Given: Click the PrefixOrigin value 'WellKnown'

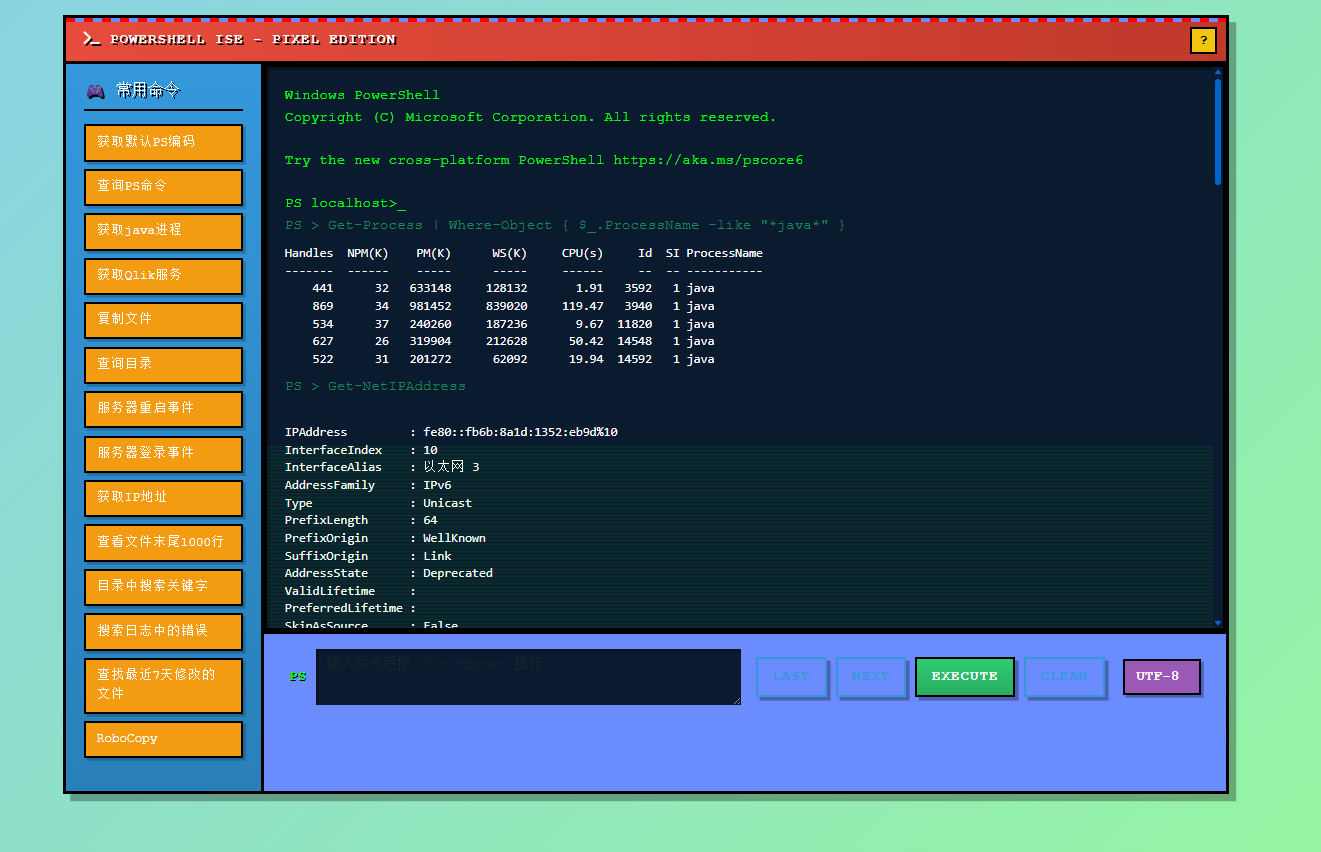Looking at the screenshot, I should [x=454, y=538].
